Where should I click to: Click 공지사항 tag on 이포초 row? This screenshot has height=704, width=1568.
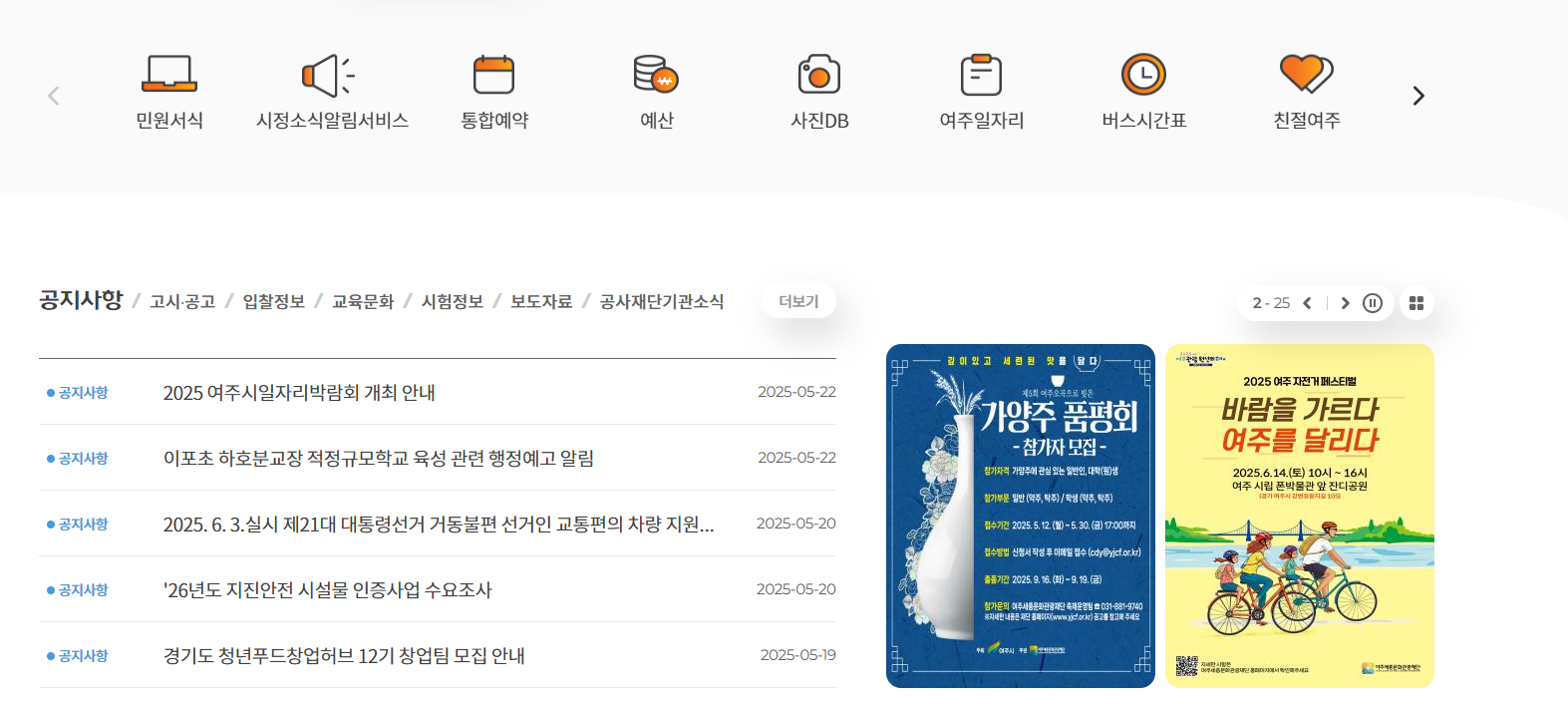click(78, 459)
